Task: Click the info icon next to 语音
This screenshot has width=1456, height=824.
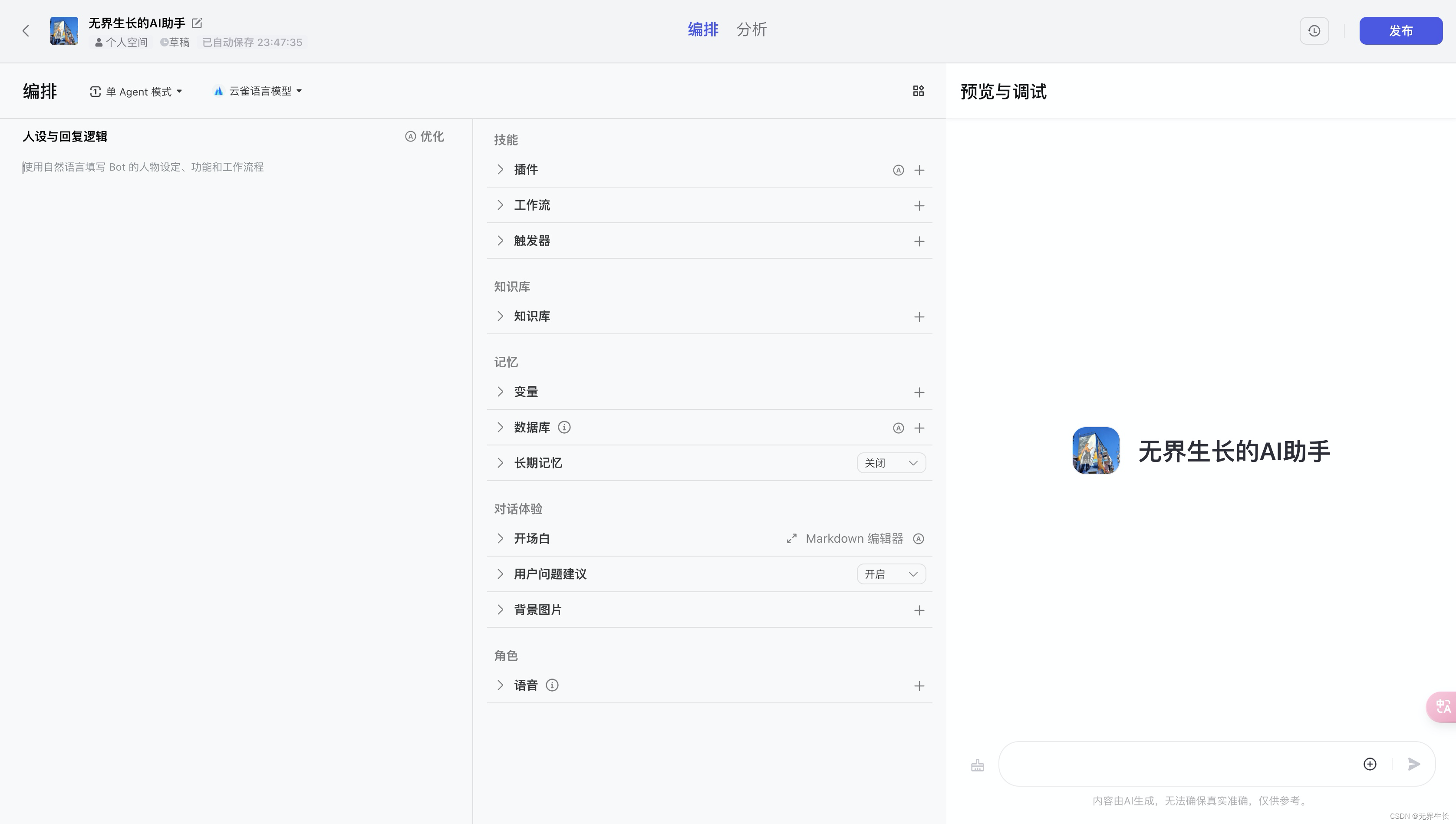Action: pos(552,686)
